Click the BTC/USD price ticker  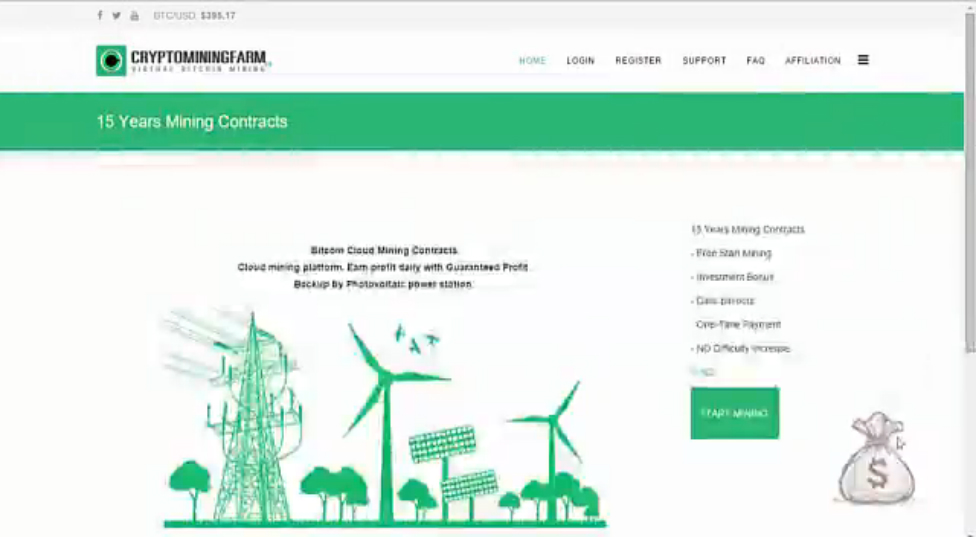[194, 16]
